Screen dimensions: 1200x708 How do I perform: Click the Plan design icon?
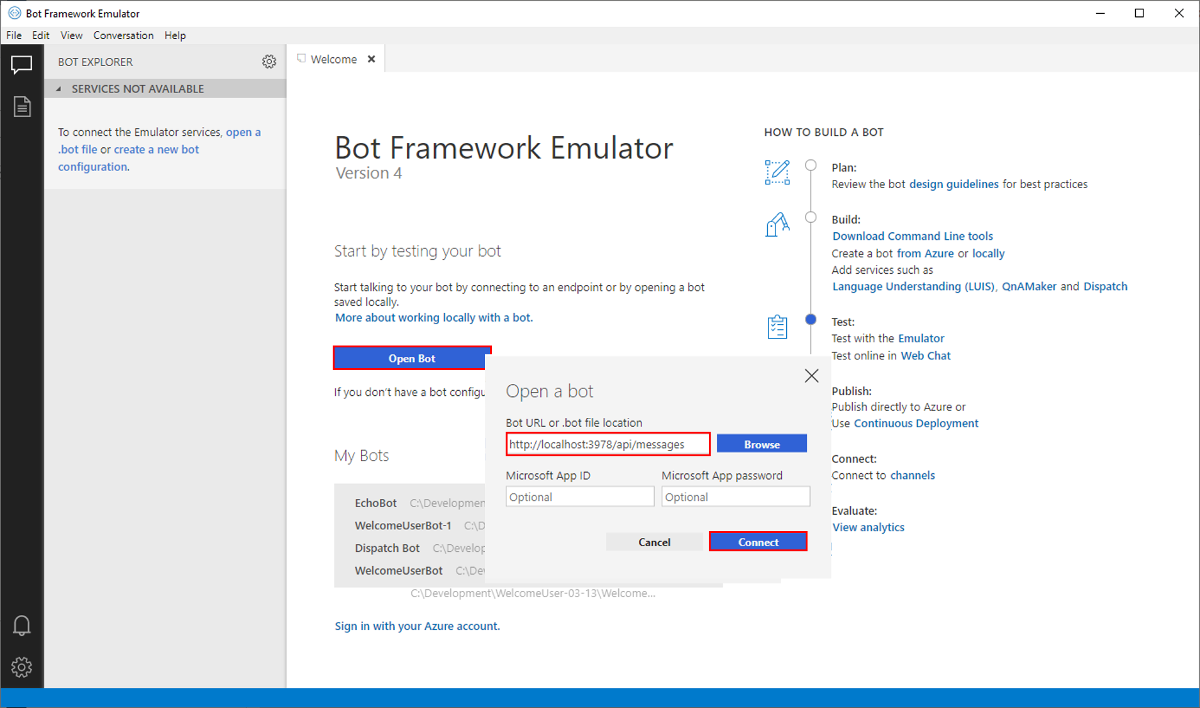pos(777,172)
